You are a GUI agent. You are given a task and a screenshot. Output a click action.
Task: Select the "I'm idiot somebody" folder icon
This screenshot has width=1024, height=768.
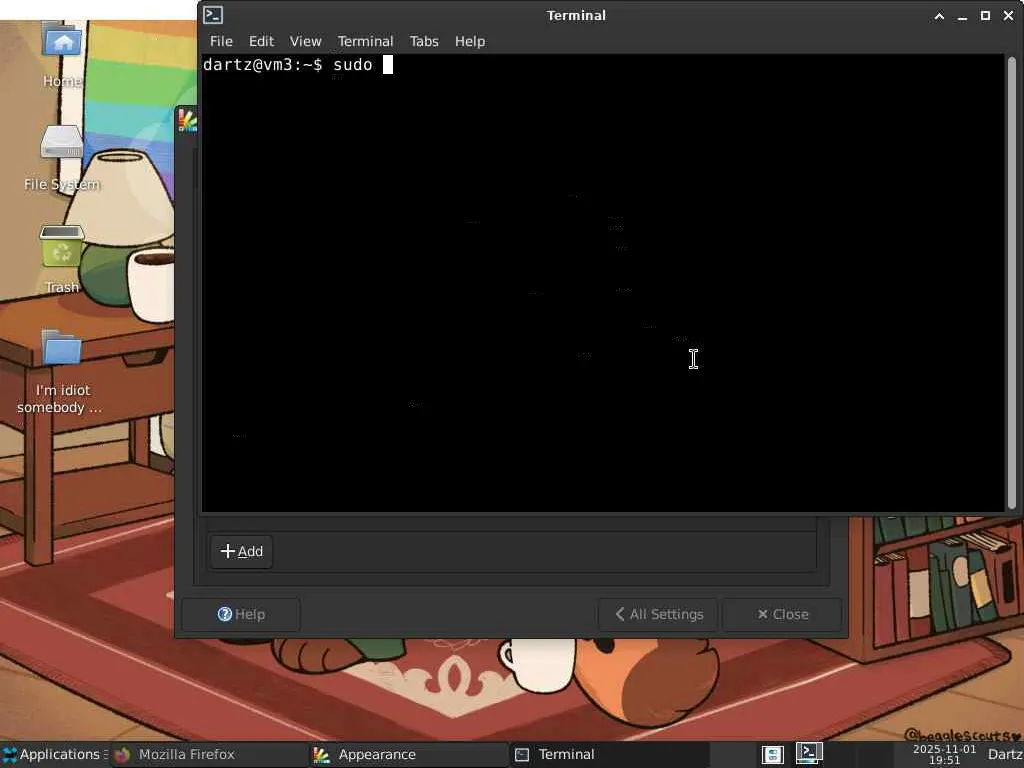coord(61,372)
